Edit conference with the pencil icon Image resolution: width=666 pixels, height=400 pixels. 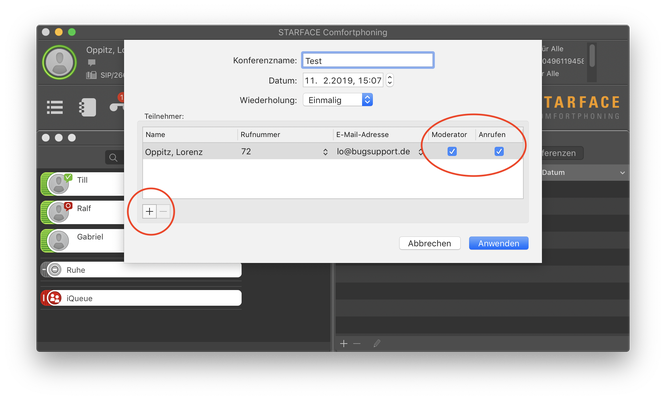[x=377, y=343]
